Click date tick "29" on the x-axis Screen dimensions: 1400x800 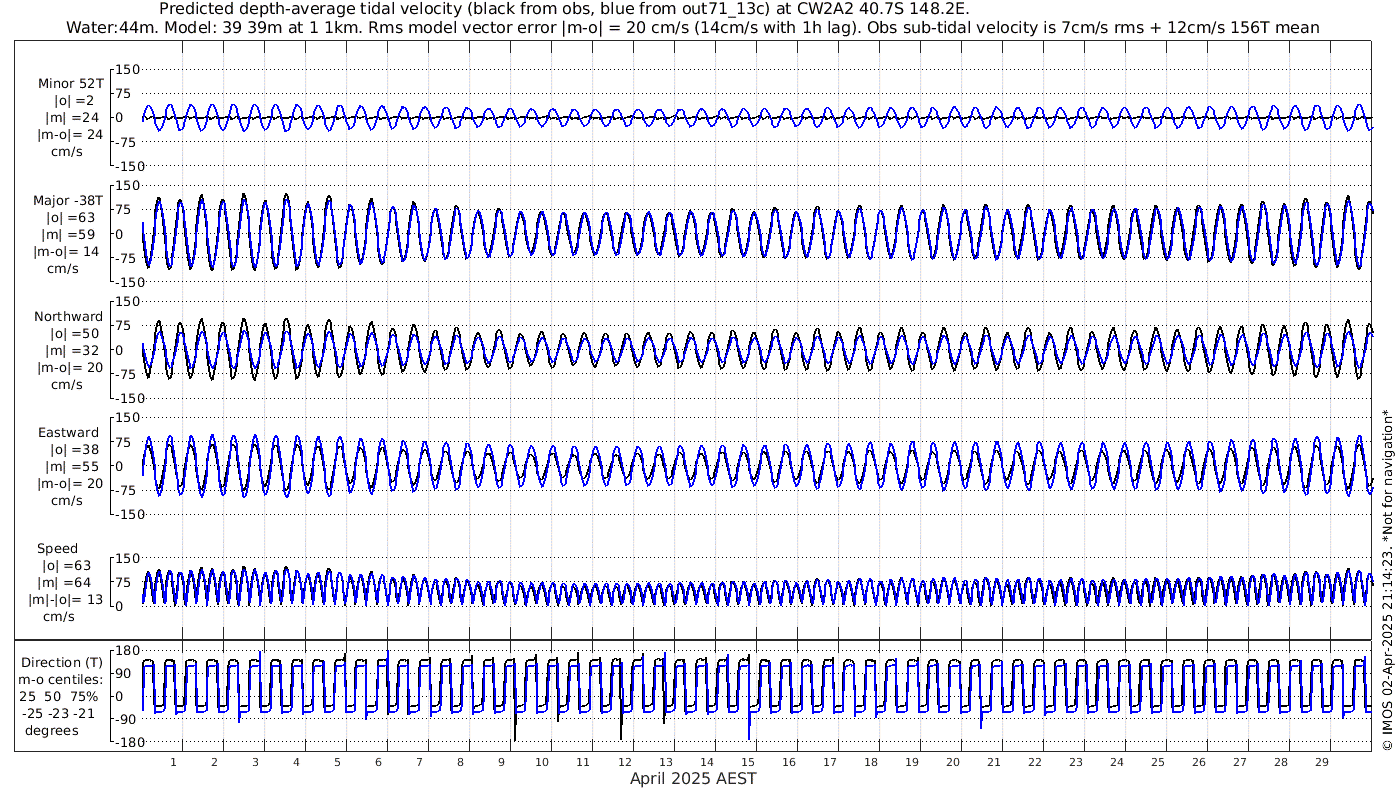(1321, 762)
